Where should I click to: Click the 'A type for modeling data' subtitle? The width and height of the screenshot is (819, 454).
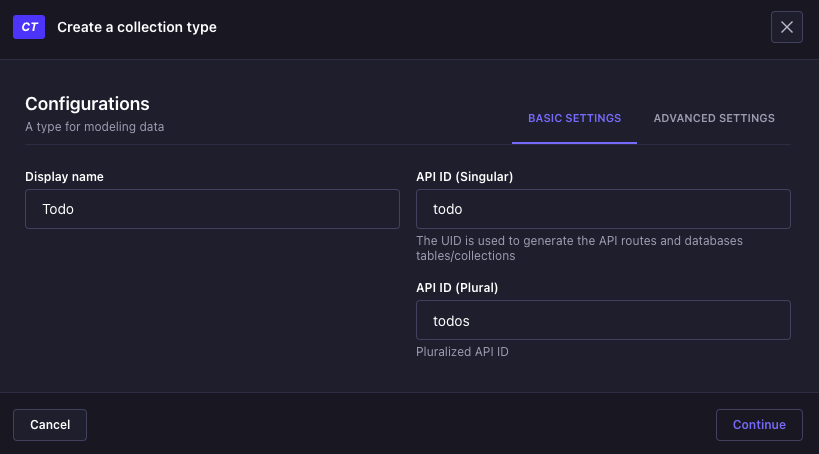click(95, 127)
